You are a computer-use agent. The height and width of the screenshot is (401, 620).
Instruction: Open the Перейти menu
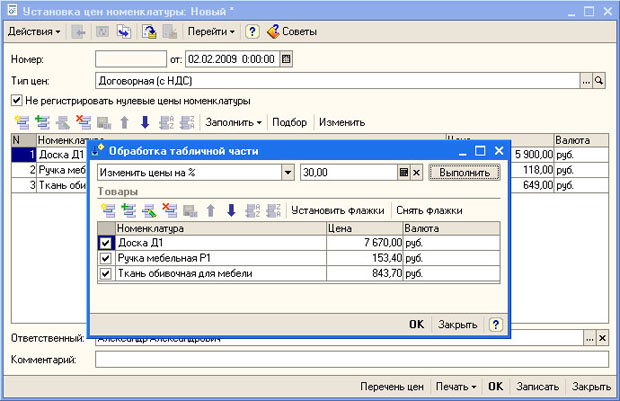click(211, 32)
